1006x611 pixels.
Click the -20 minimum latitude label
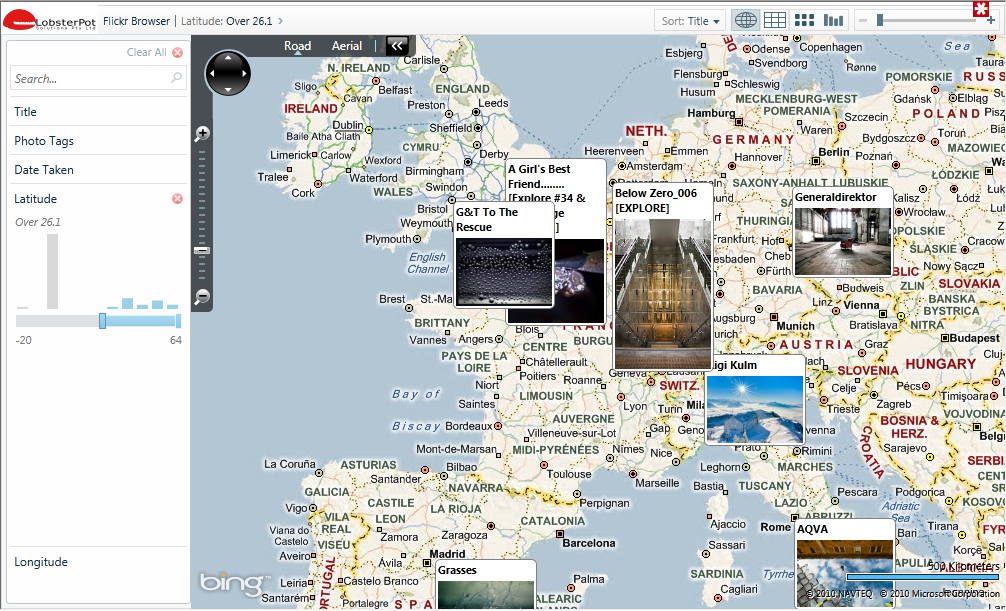24,340
